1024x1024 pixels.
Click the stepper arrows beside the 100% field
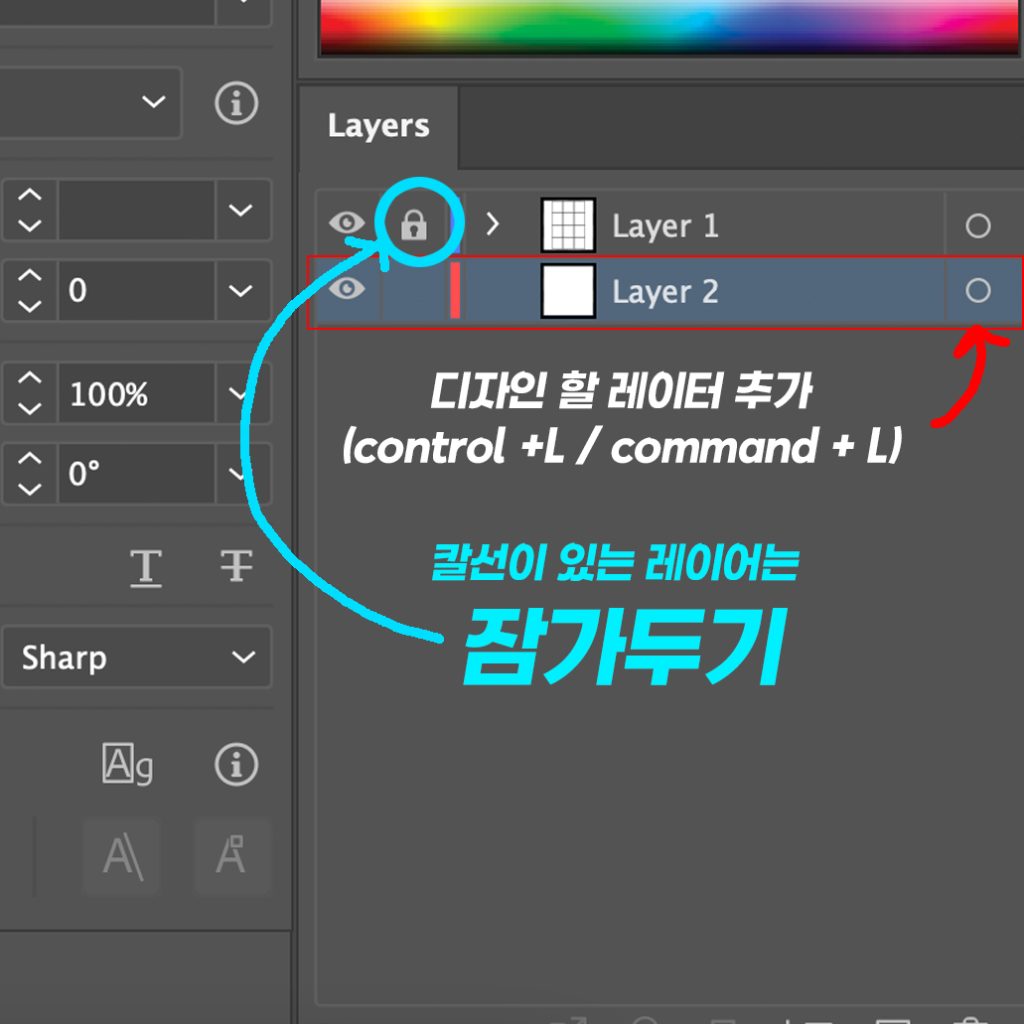click(x=30, y=394)
